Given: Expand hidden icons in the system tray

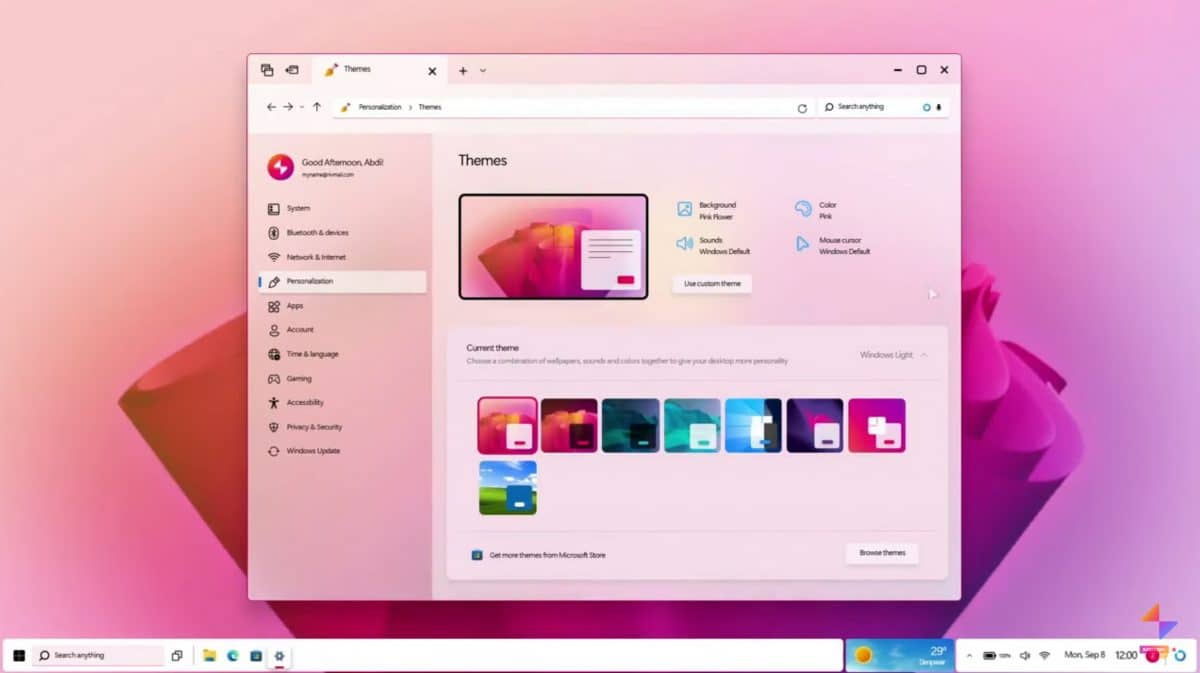Looking at the screenshot, I should (968, 655).
